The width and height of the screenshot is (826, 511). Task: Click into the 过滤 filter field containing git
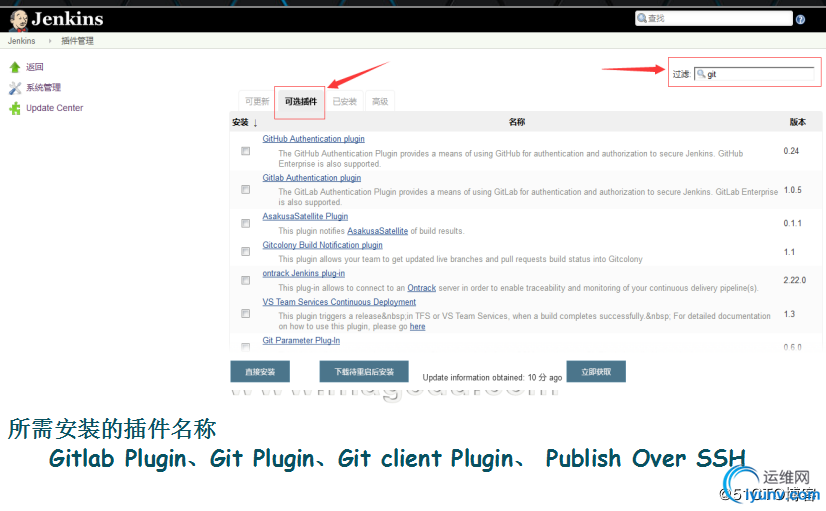(x=754, y=74)
